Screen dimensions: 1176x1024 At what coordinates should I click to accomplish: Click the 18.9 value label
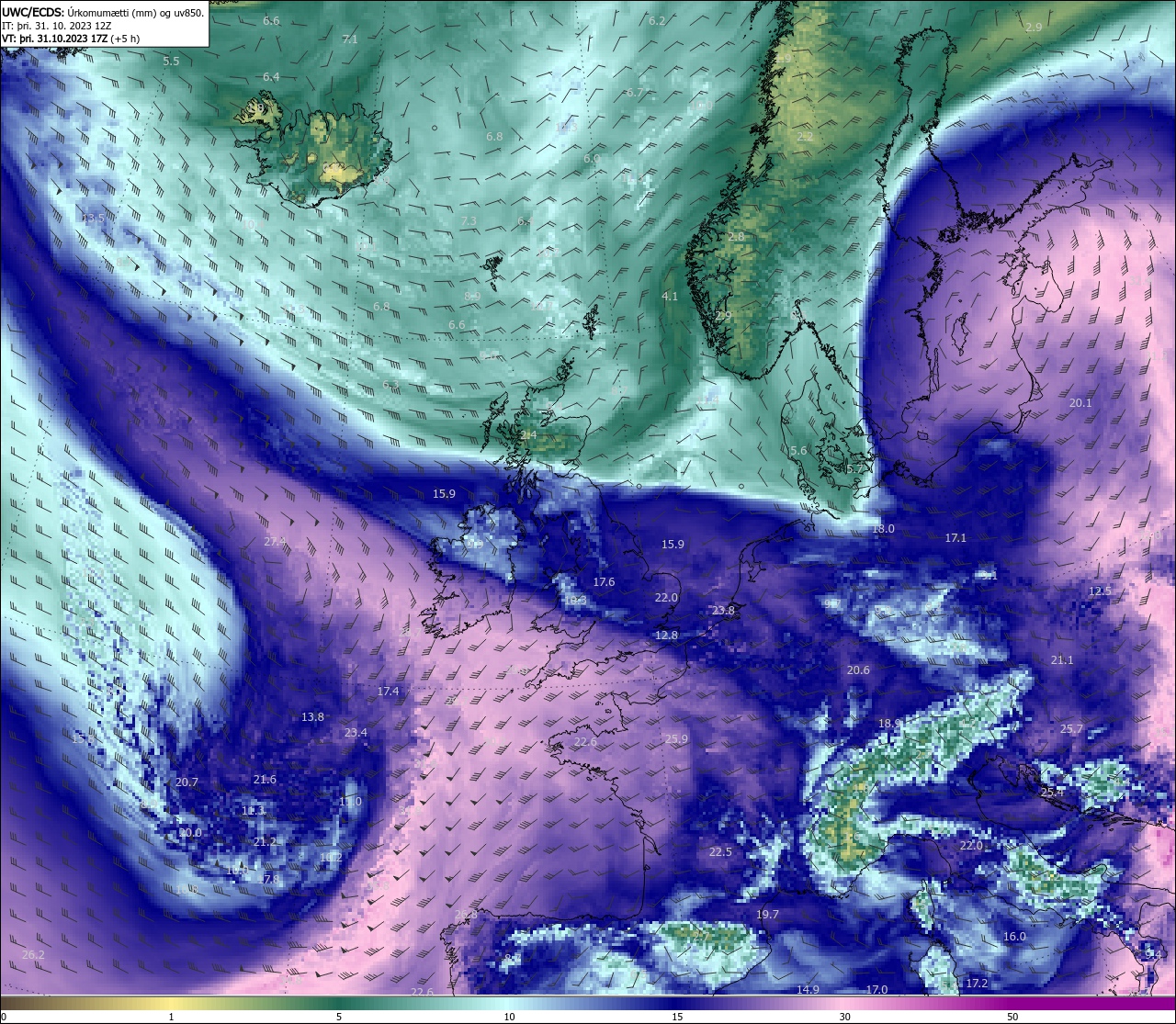[889, 724]
